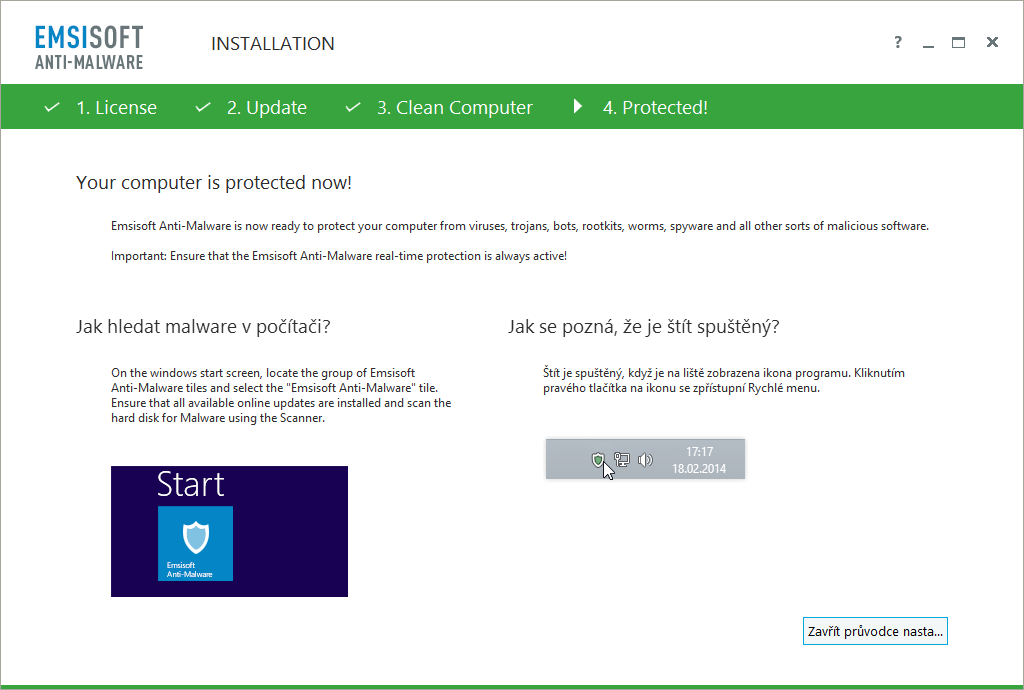
Task: Click heading 'Jak se pozná, že je štít spuštěný?'
Action: pos(644,326)
